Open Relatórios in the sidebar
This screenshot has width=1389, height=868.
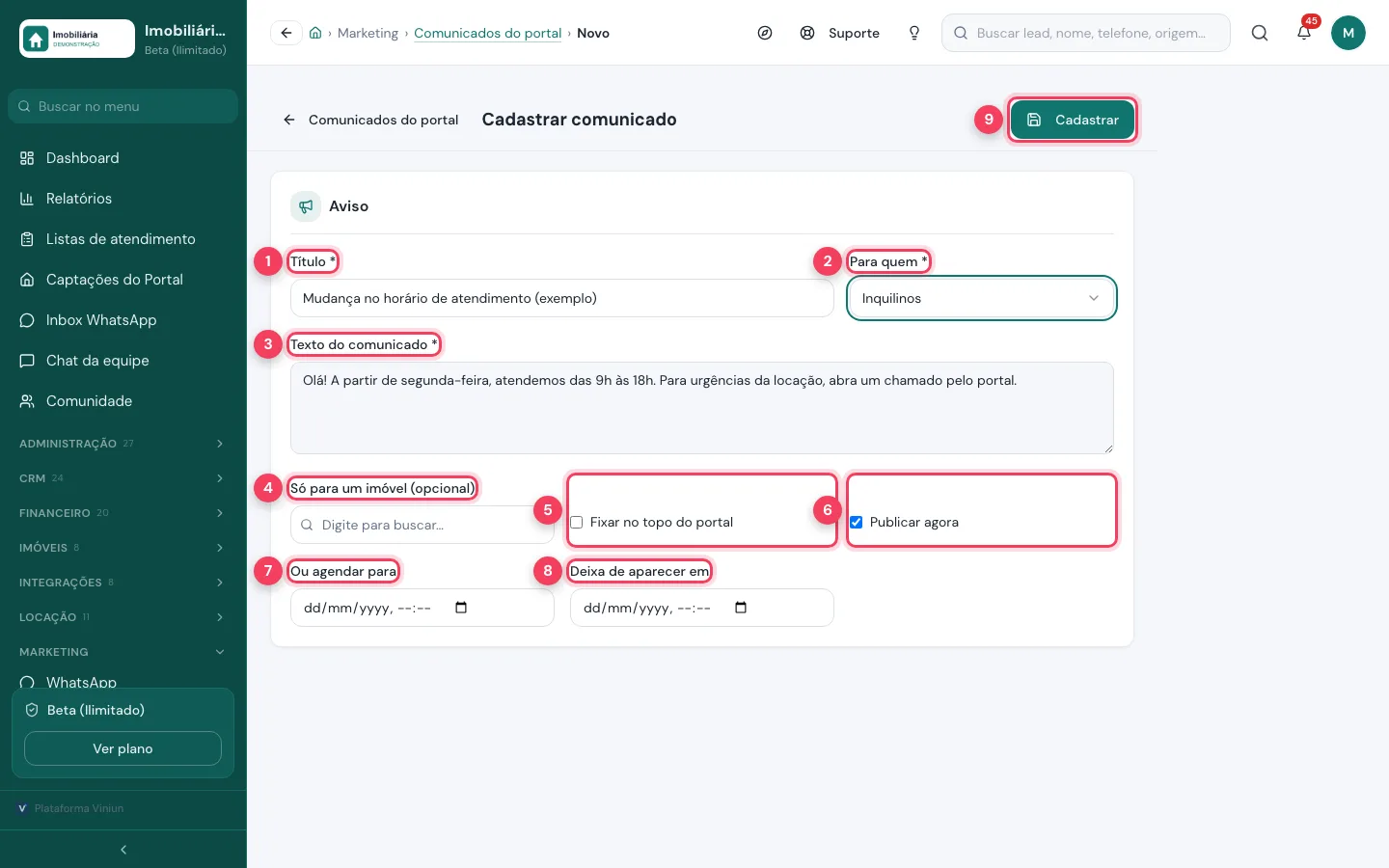click(123, 199)
